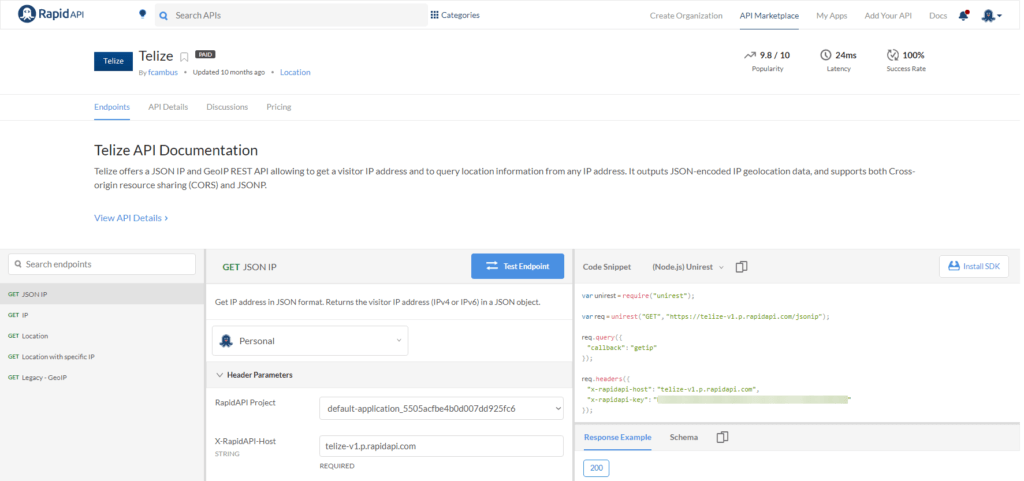Collapse the Header Parameters section
The image size is (1024, 481).
pos(255,375)
